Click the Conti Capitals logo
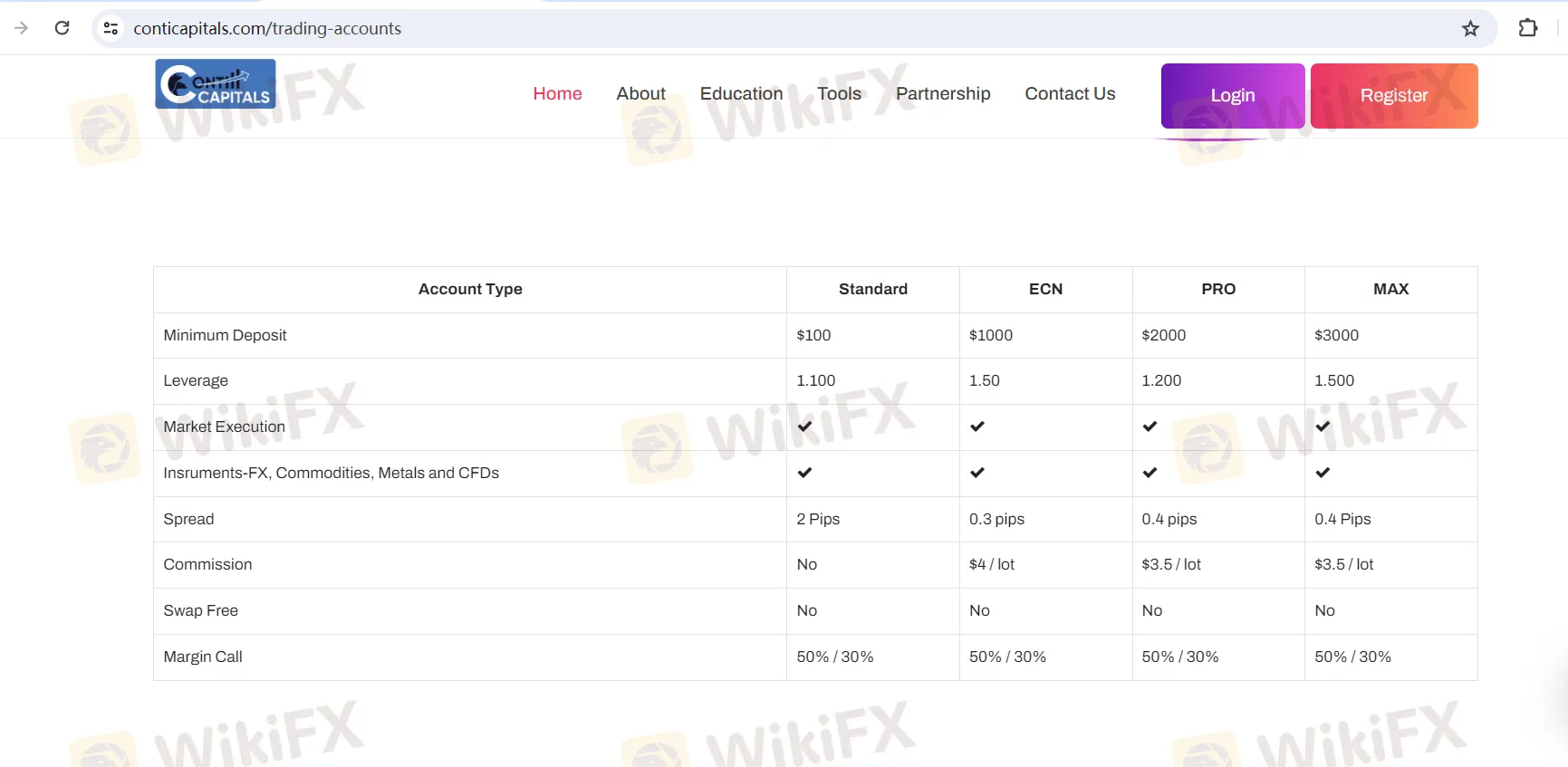The image size is (1568, 767). [216, 84]
